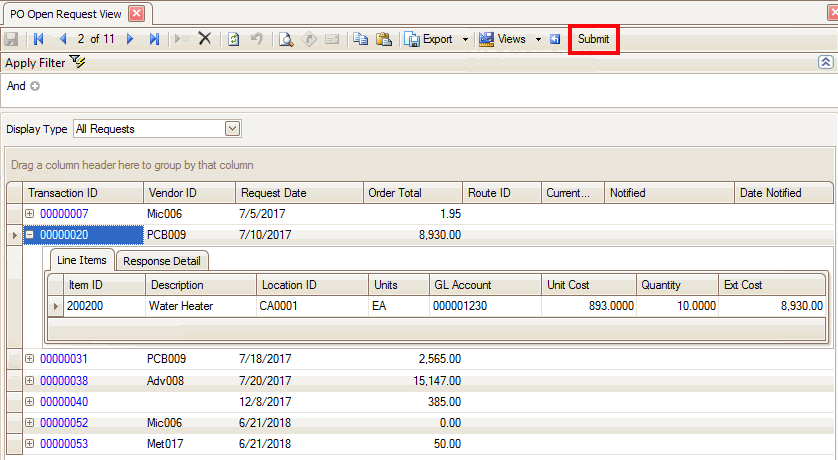Collapse transaction 00000020 row
The width and height of the screenshot is (838, 460).
(30, 235)
